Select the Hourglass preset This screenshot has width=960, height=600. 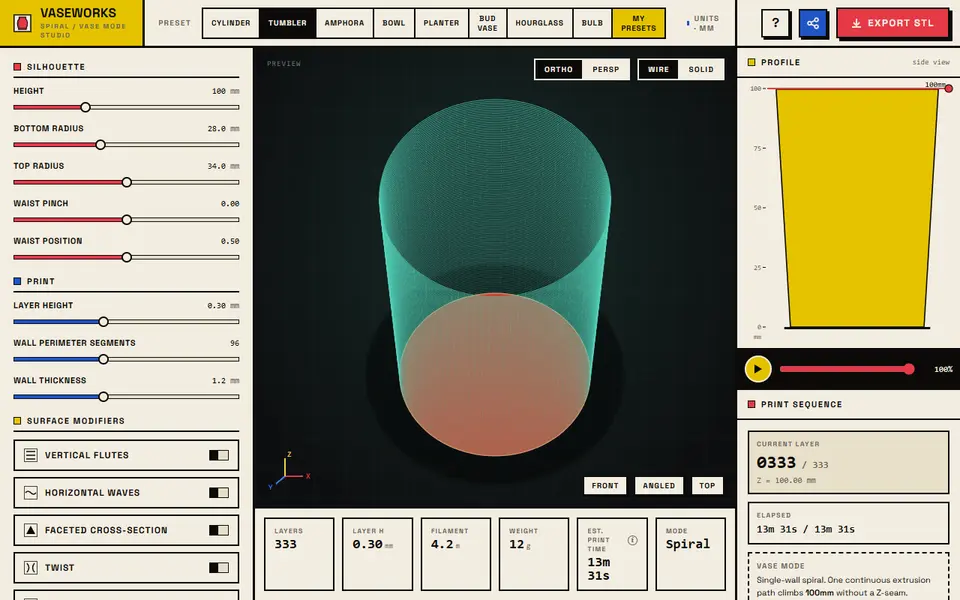click(x=539, y=23)
